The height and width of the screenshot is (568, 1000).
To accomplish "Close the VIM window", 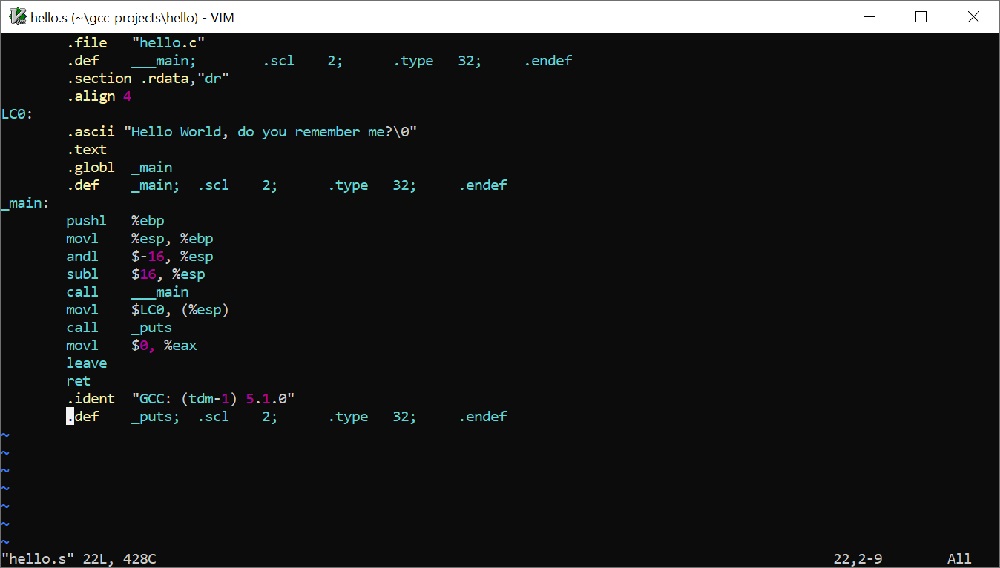I will [973, 17].
